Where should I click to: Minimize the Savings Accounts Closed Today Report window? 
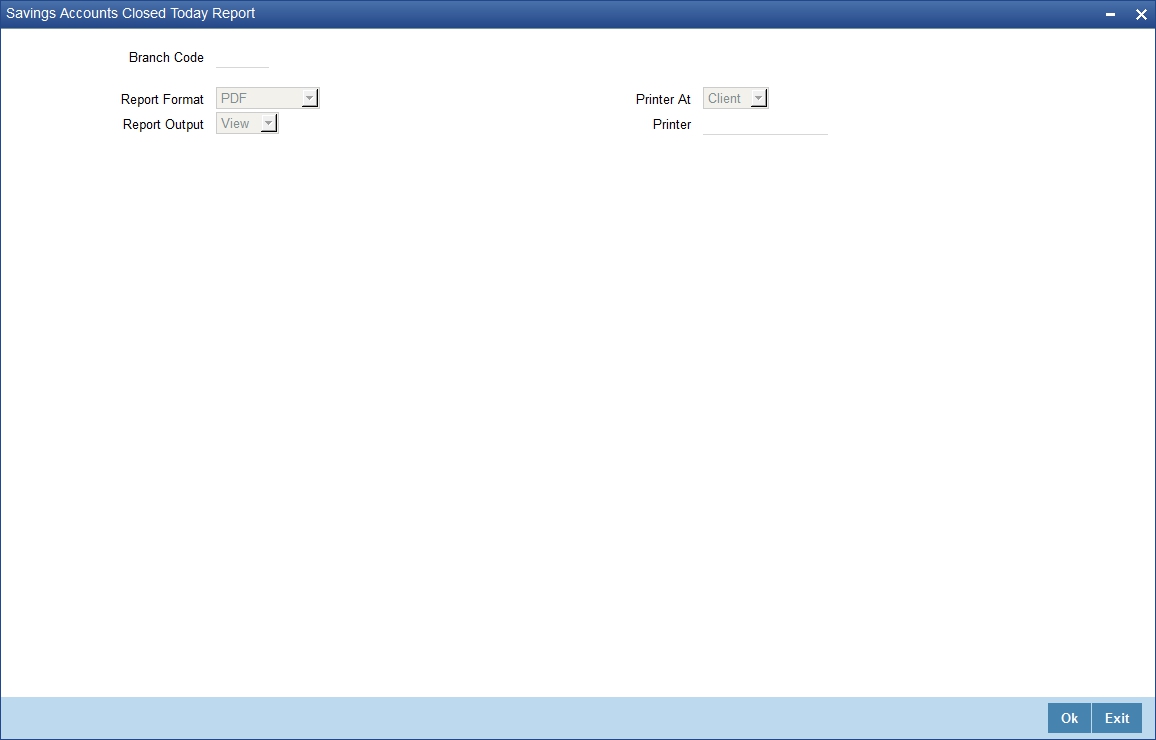[x=1110, y=14]
